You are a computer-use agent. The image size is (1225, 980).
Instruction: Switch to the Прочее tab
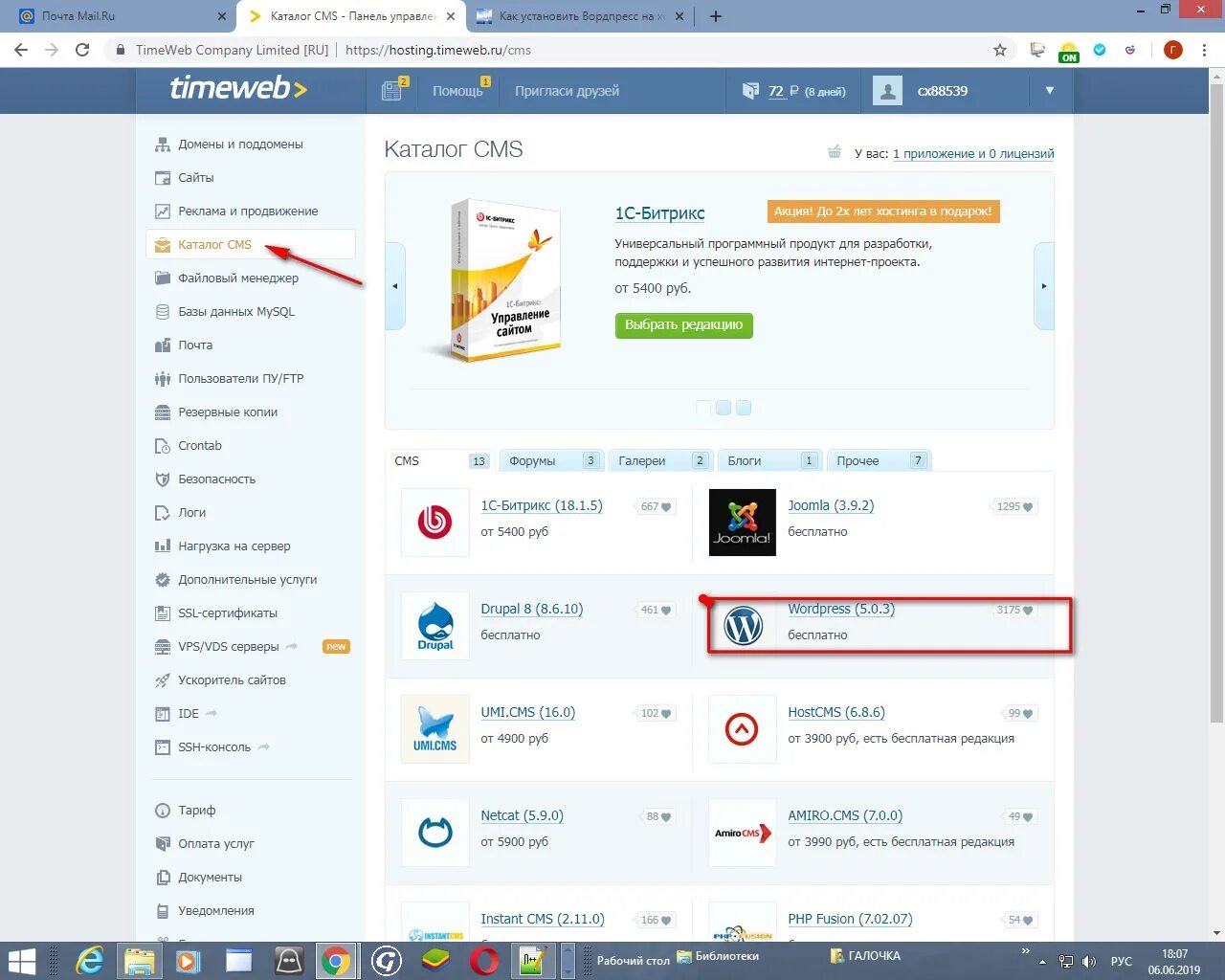(880, 460)
